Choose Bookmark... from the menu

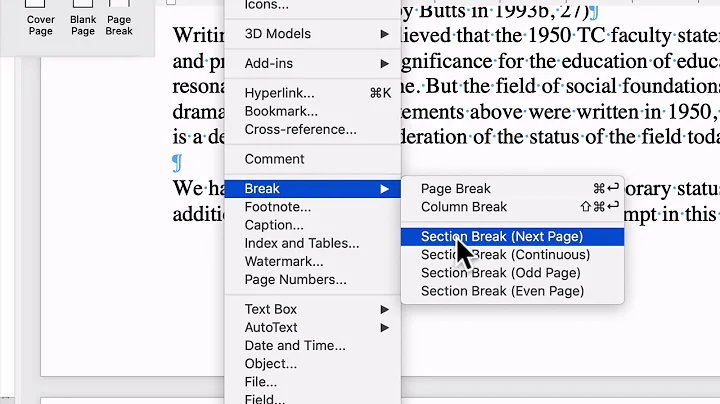[x=312, y=112]
